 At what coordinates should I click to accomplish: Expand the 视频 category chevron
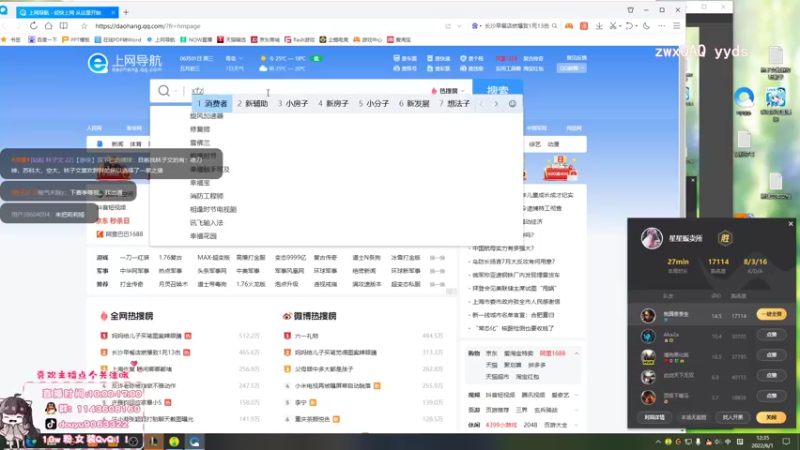[x=577, y=395]
